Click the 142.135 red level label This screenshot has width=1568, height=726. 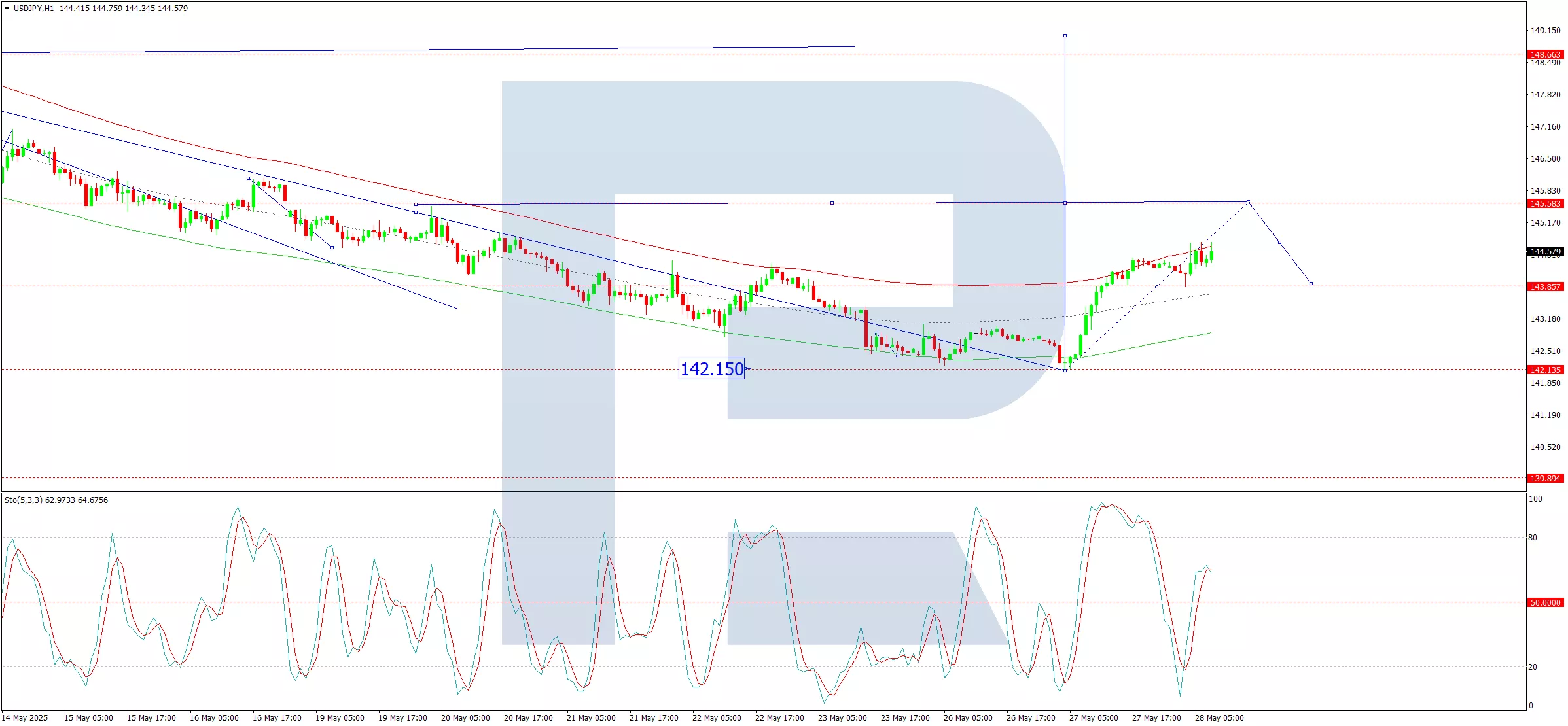[1545, 370]
